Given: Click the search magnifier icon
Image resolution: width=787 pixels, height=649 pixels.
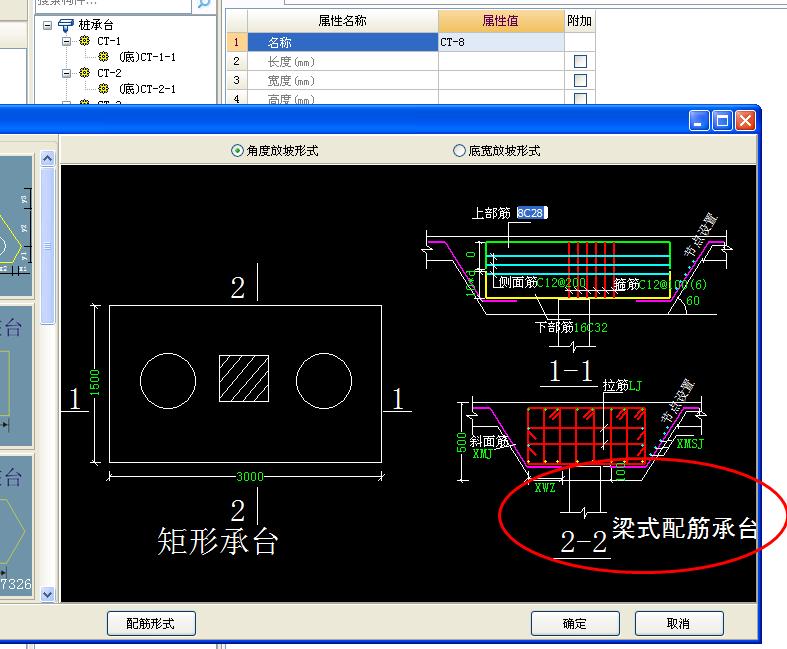Looking at the screenshot, I should 203,4.
